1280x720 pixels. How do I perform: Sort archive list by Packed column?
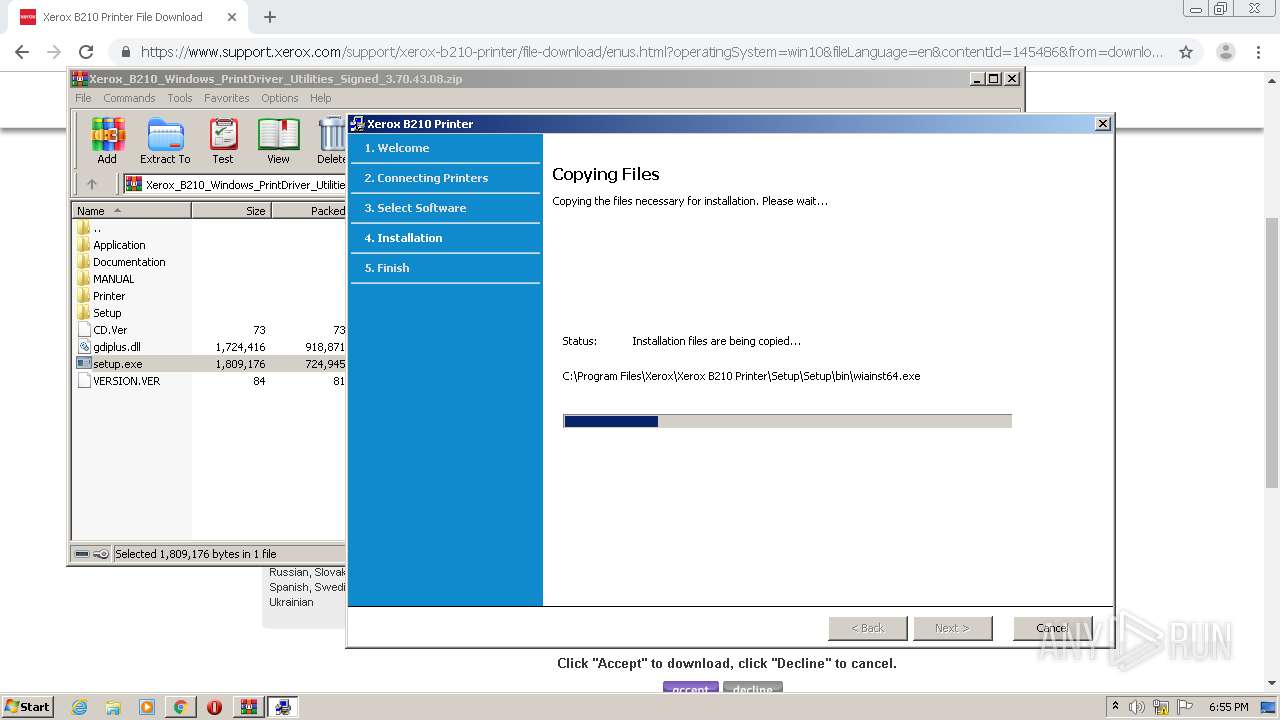[x=309, y=210]
